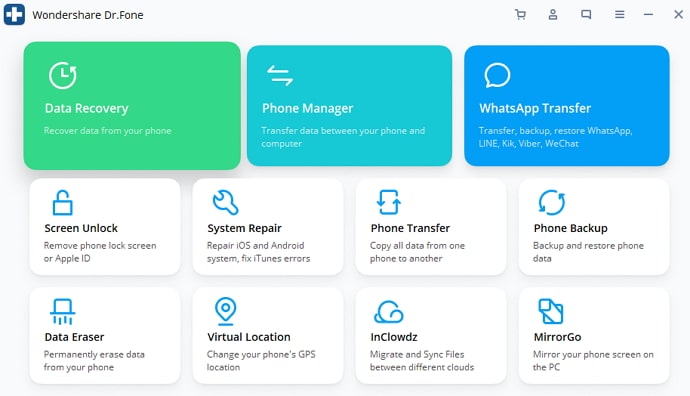690x396 pixels.
Task: Open the Phone Manager module title
Action: pyautogui.click(x=308, y=108)
